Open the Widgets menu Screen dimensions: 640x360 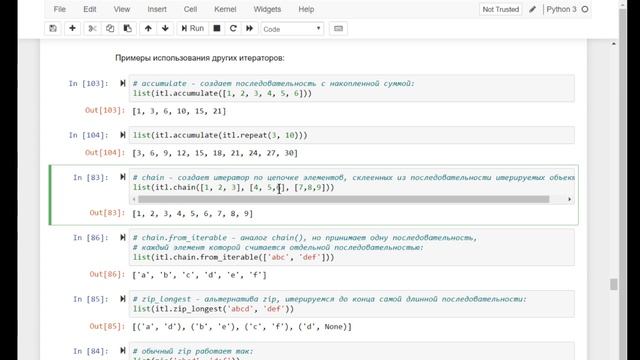[267, 9]
